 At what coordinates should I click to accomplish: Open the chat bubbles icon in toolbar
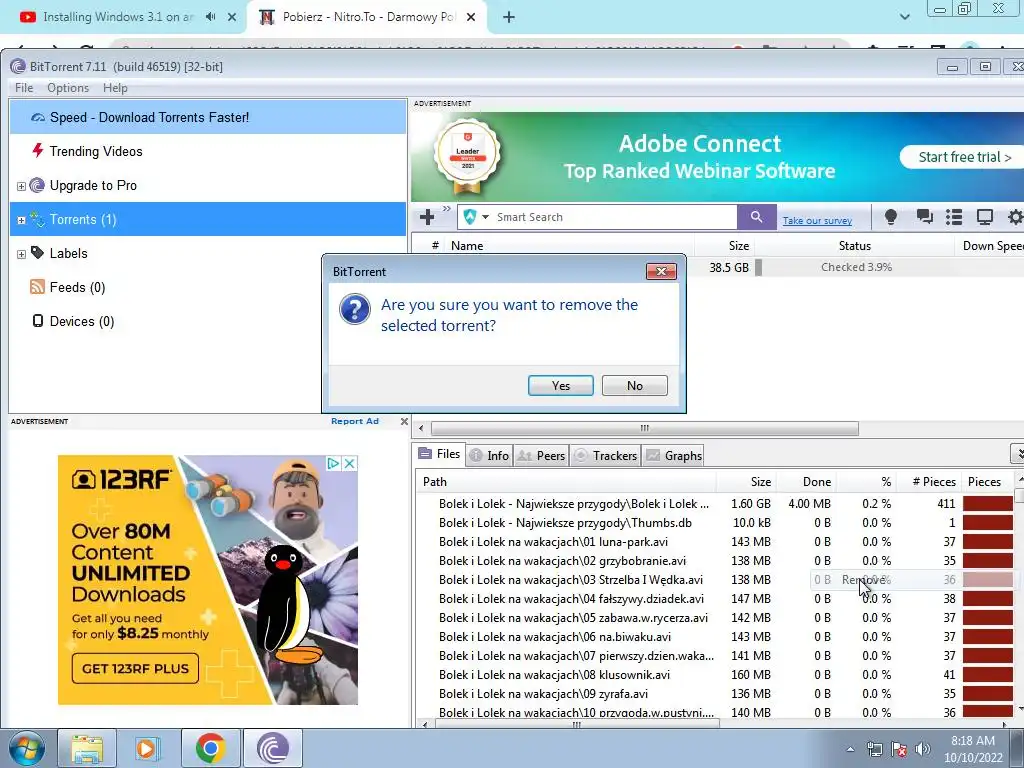(x=924, y=217)
